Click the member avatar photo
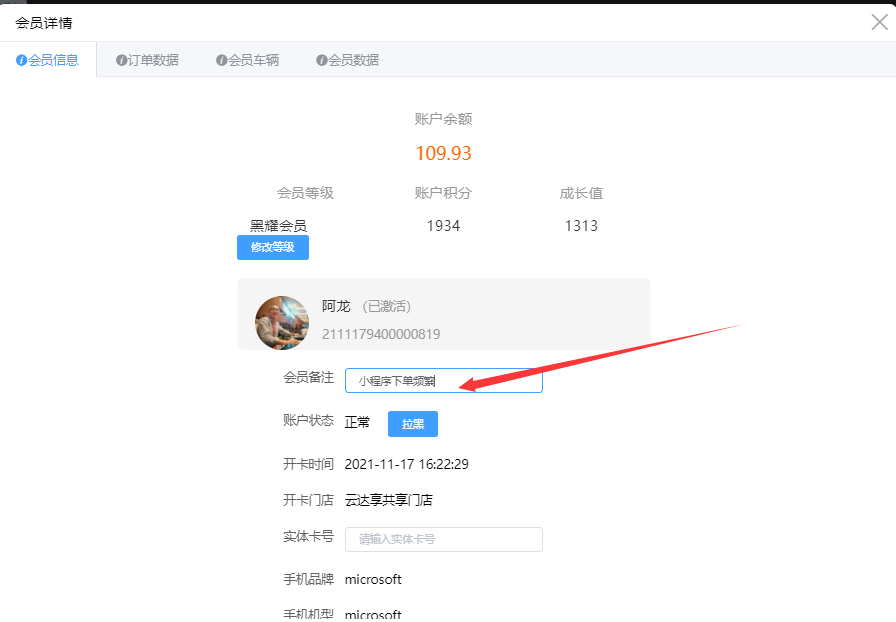The image size is (896, 622). tap(282, 322)
